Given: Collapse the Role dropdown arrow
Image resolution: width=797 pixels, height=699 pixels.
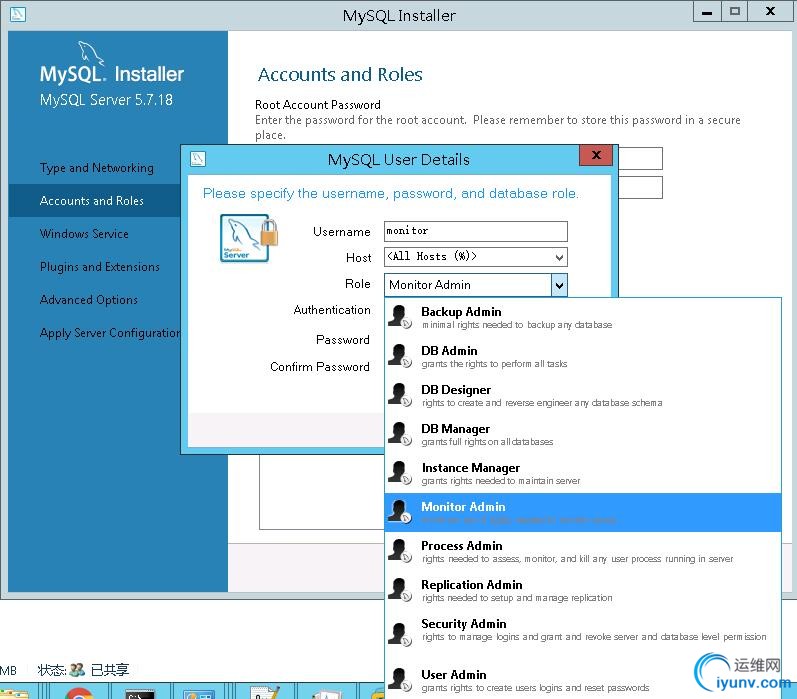Looking at the screenshot, I should (x=559, y=285).
